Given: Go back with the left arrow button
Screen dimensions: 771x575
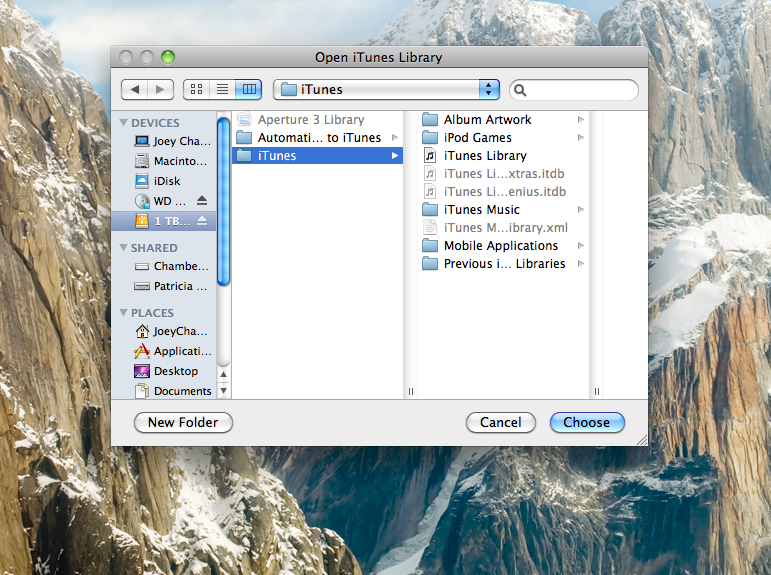Looking at the screenshot, I should click(135, 90).
